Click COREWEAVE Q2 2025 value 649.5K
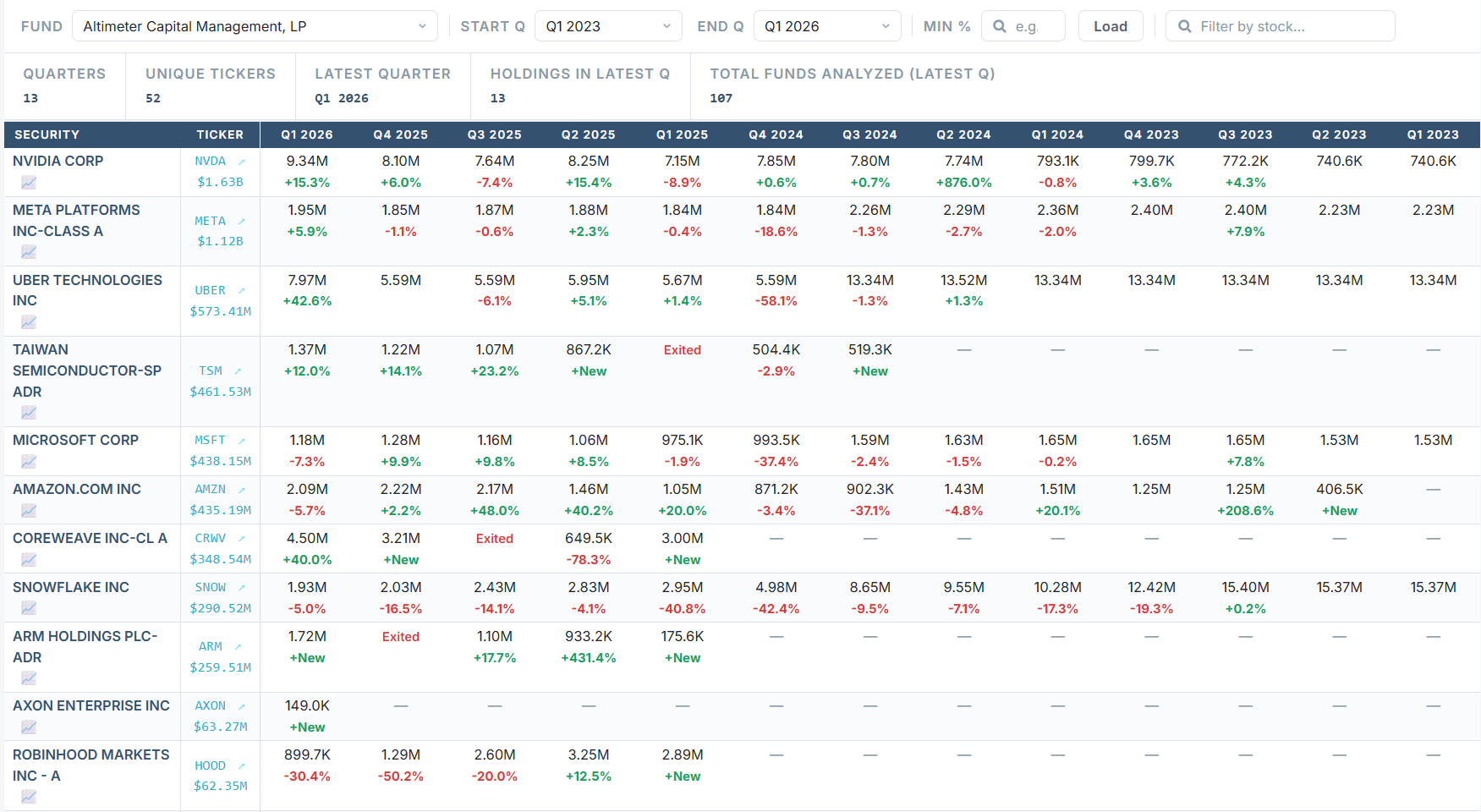The width and height of the screenshot is (1481, 812). (x=589, y=538)
